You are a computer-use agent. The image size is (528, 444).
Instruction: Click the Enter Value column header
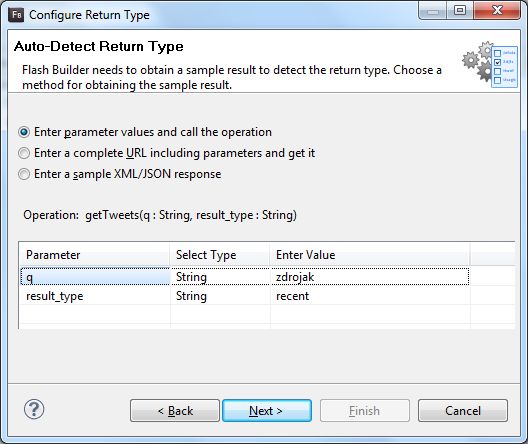tap(370, 255)
